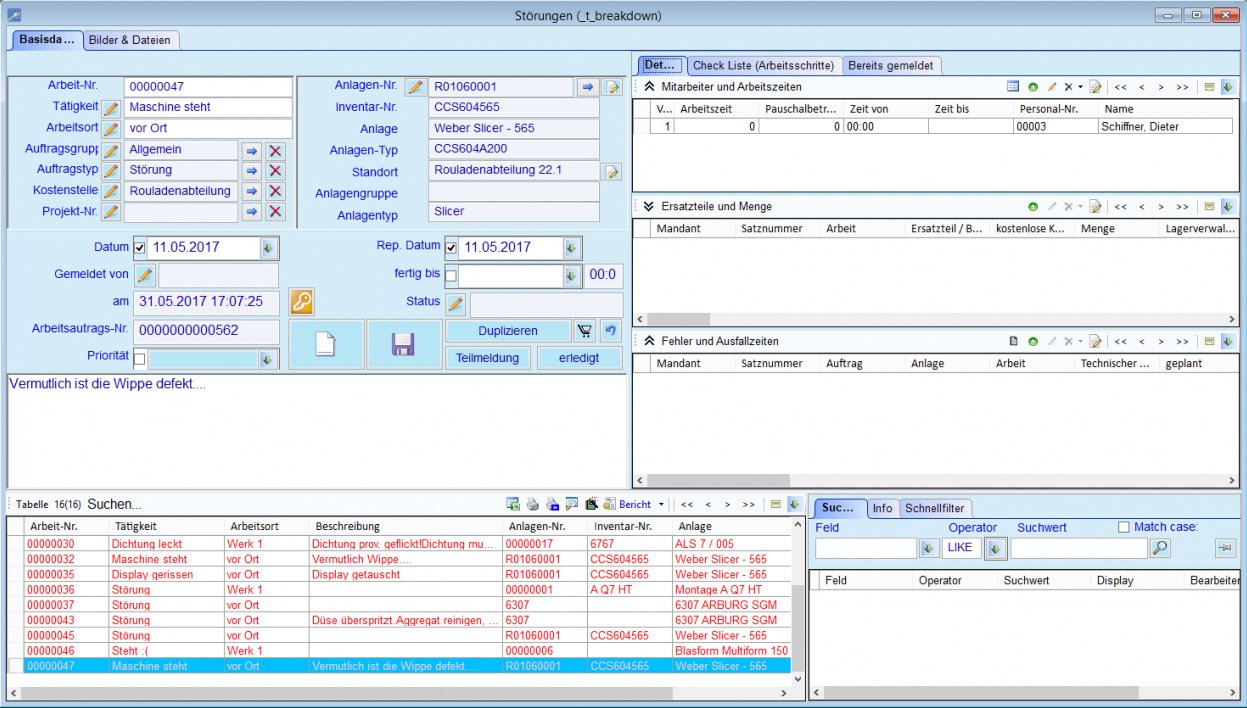
Task: Click blue arrow next to Kostenstelle field
Action: coord(251,192)
